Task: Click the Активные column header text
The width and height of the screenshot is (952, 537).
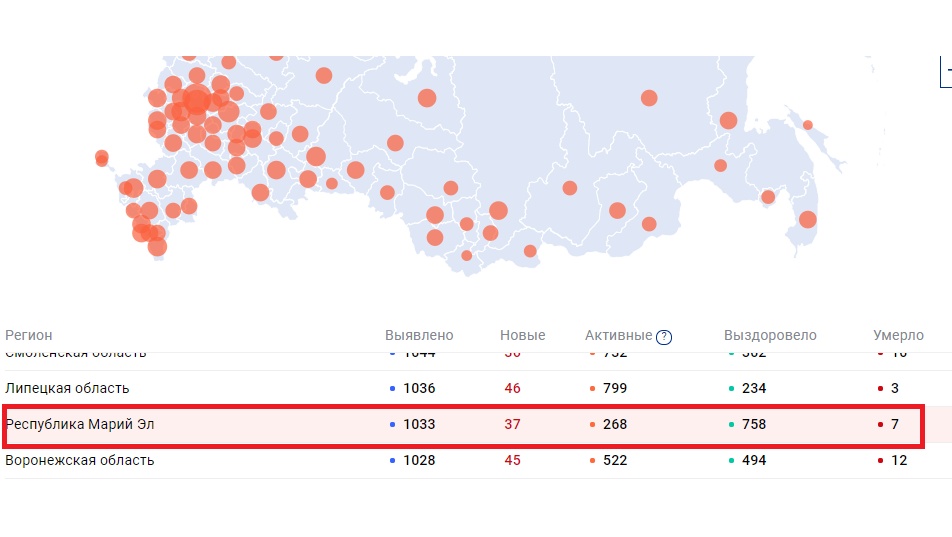Action: tap(618, 336)
